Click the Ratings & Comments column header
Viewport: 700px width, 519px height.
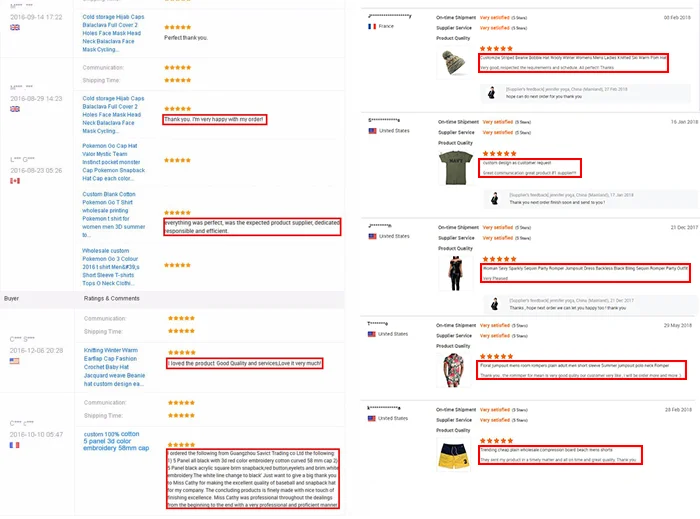(112, 299)
